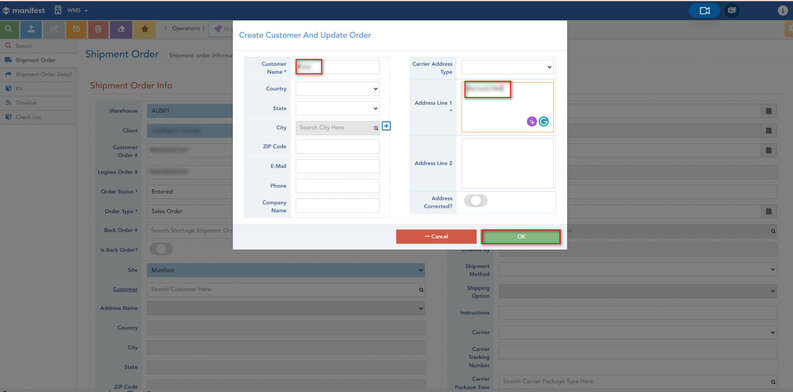Screen dimensions: 793x392
Task: Toggle the Is Back Order? switch
Action: click(161, 249)
